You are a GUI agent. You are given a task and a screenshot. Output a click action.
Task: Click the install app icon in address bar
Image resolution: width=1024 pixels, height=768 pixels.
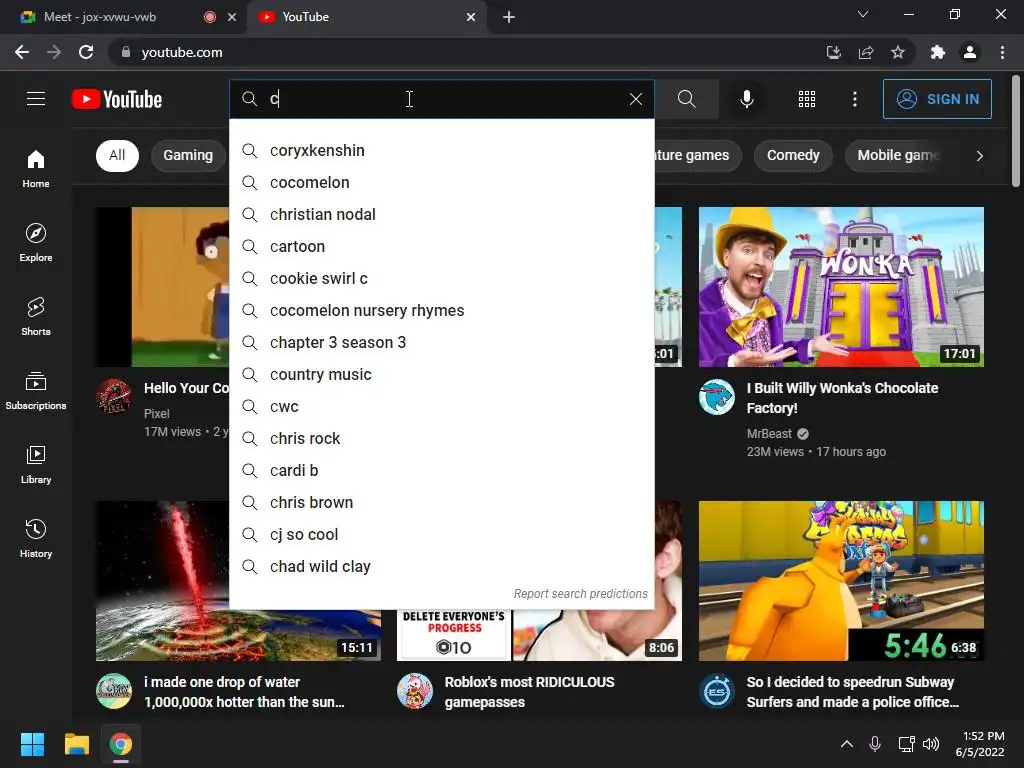tap(833, 52)
